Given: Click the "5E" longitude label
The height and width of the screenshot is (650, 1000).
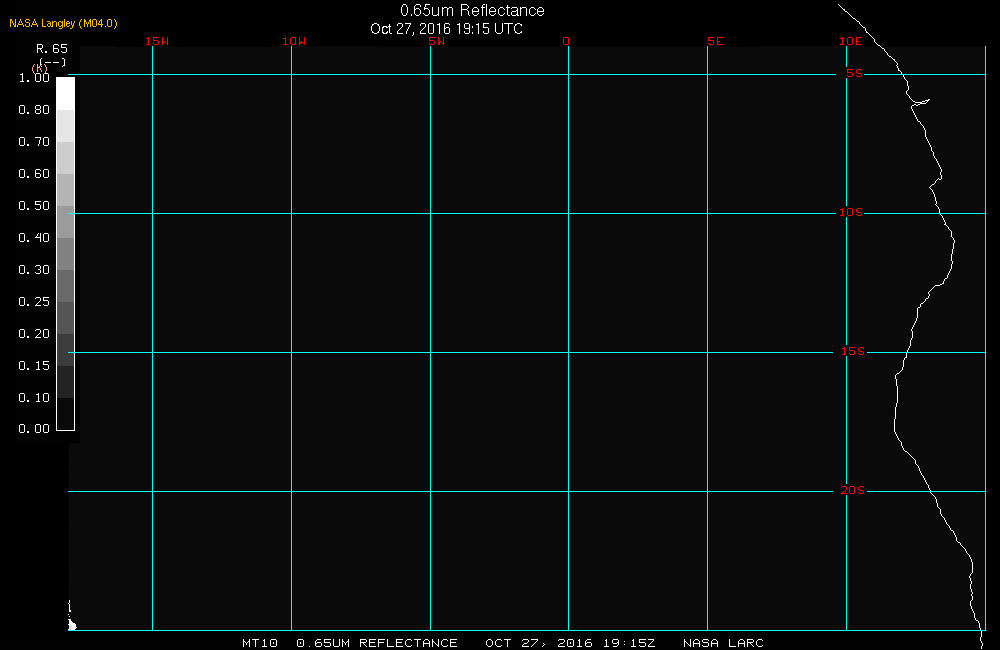Looking at the screenshot, I should 715,41.
